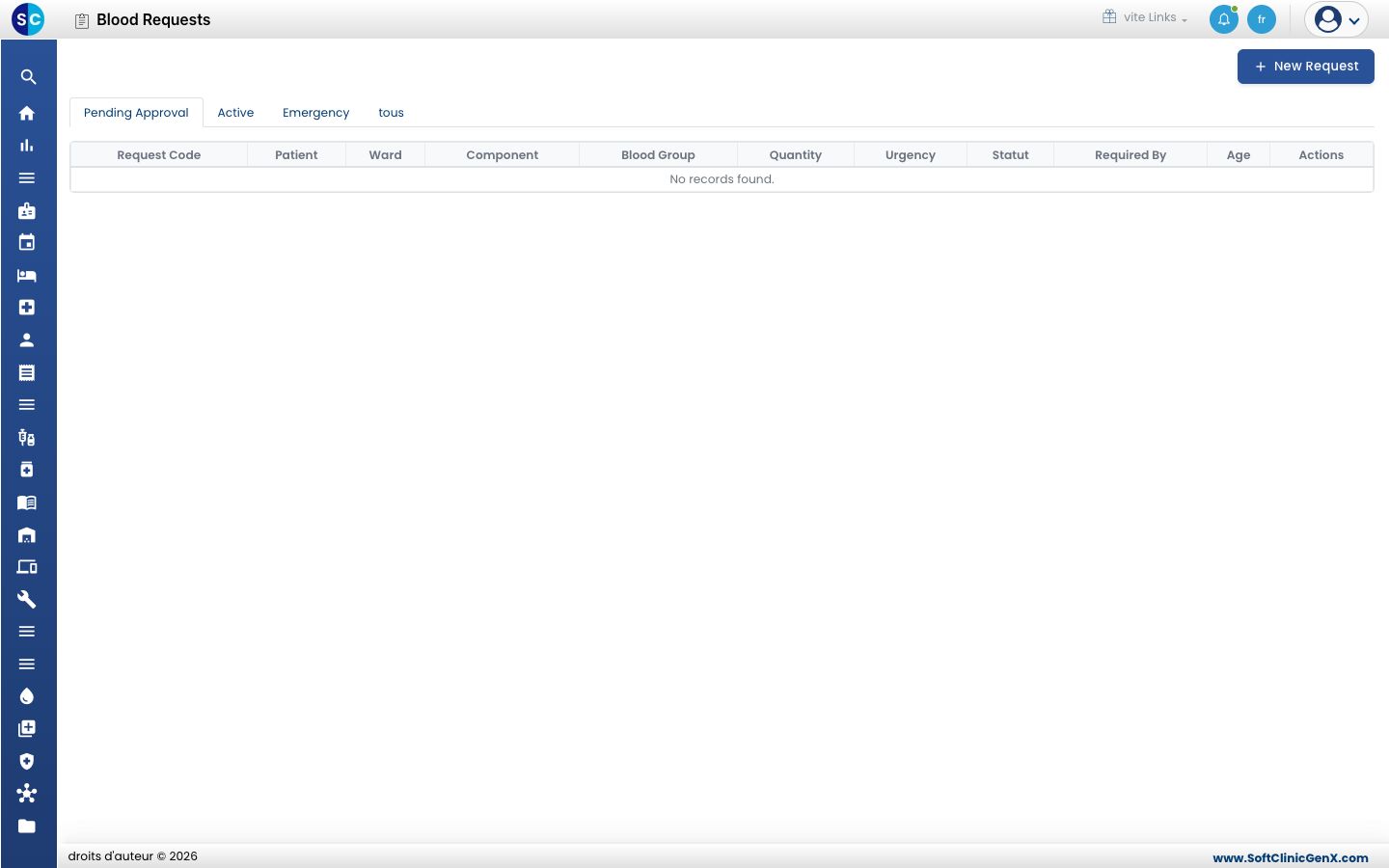This screenshot has width=1389, height=868.
Task: Select the person patient sidebar icon
Action: (27, 339)
